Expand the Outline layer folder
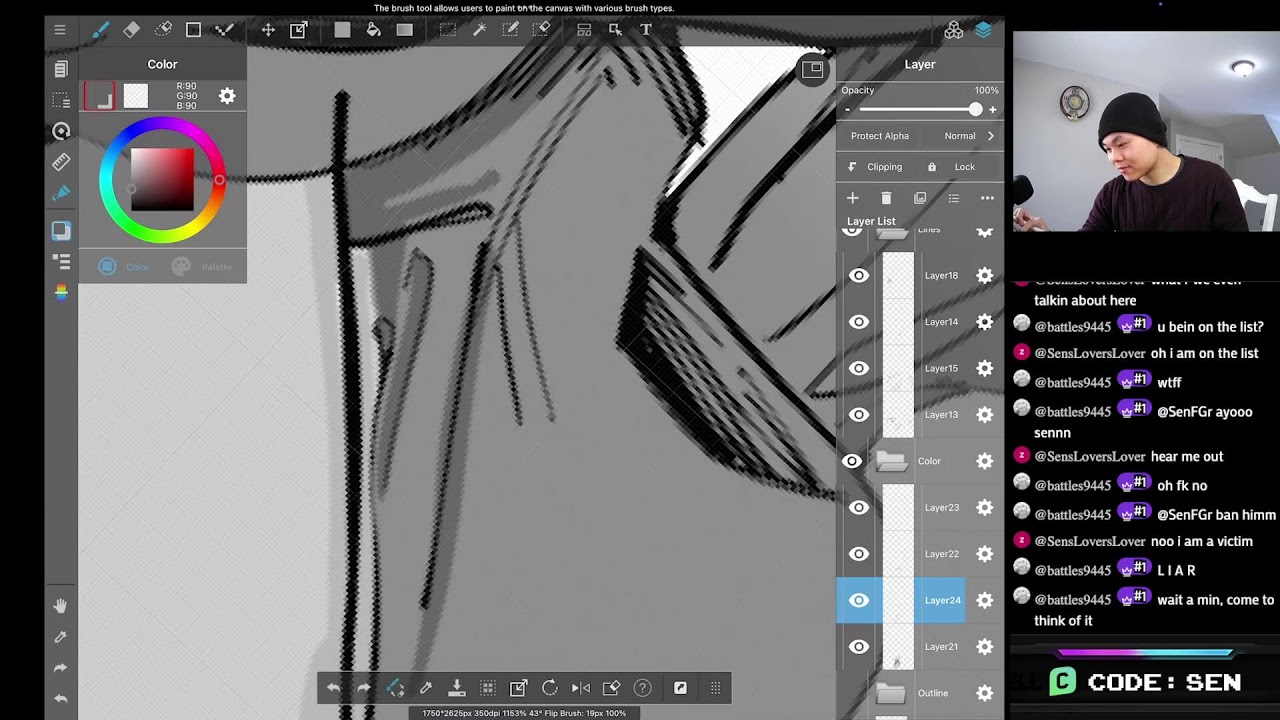The image size is (1280, 720). click(891, 693)
